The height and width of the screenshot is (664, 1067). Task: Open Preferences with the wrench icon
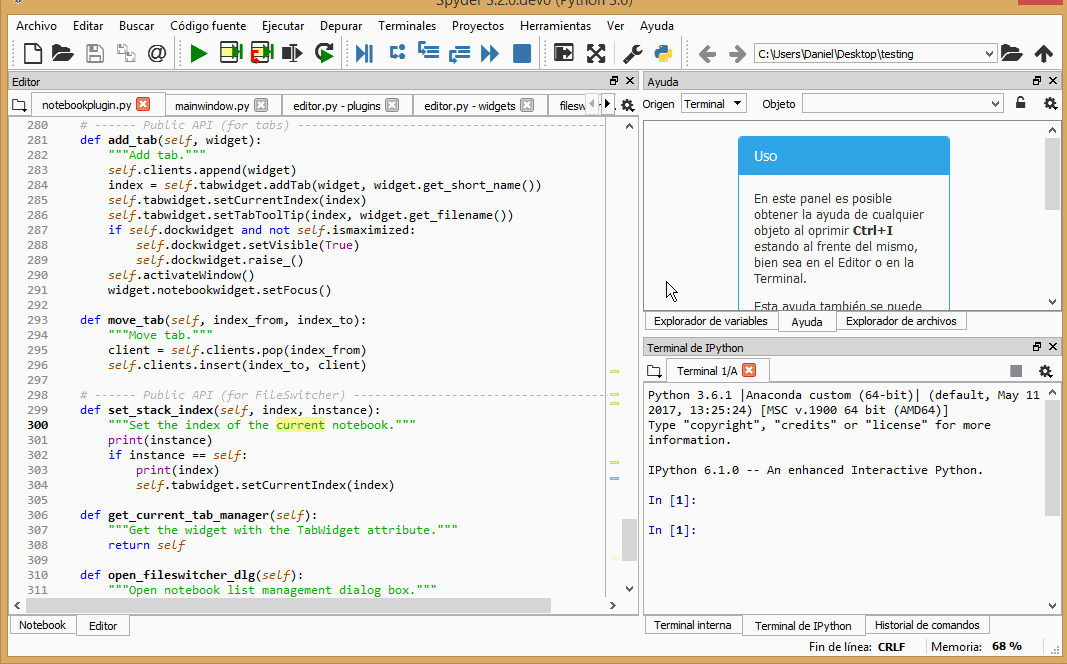coord(632,53)
